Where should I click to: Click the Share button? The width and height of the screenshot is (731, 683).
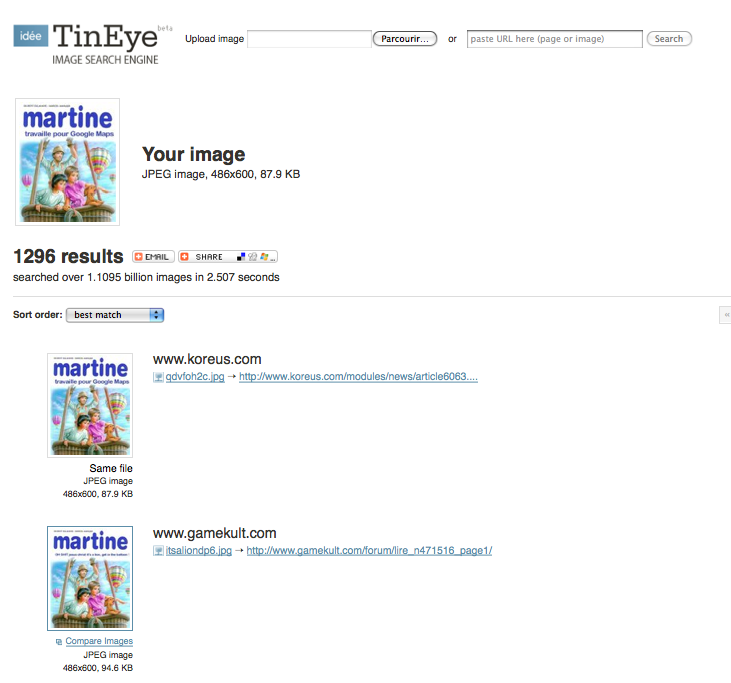[228, 257]
